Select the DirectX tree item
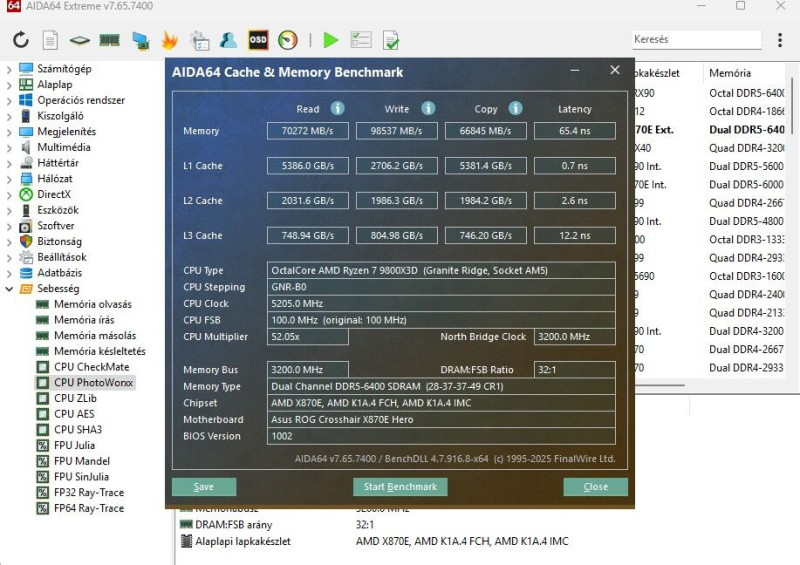Image resolution: width=800 pixels, height=565 pixels. (54, 194)
